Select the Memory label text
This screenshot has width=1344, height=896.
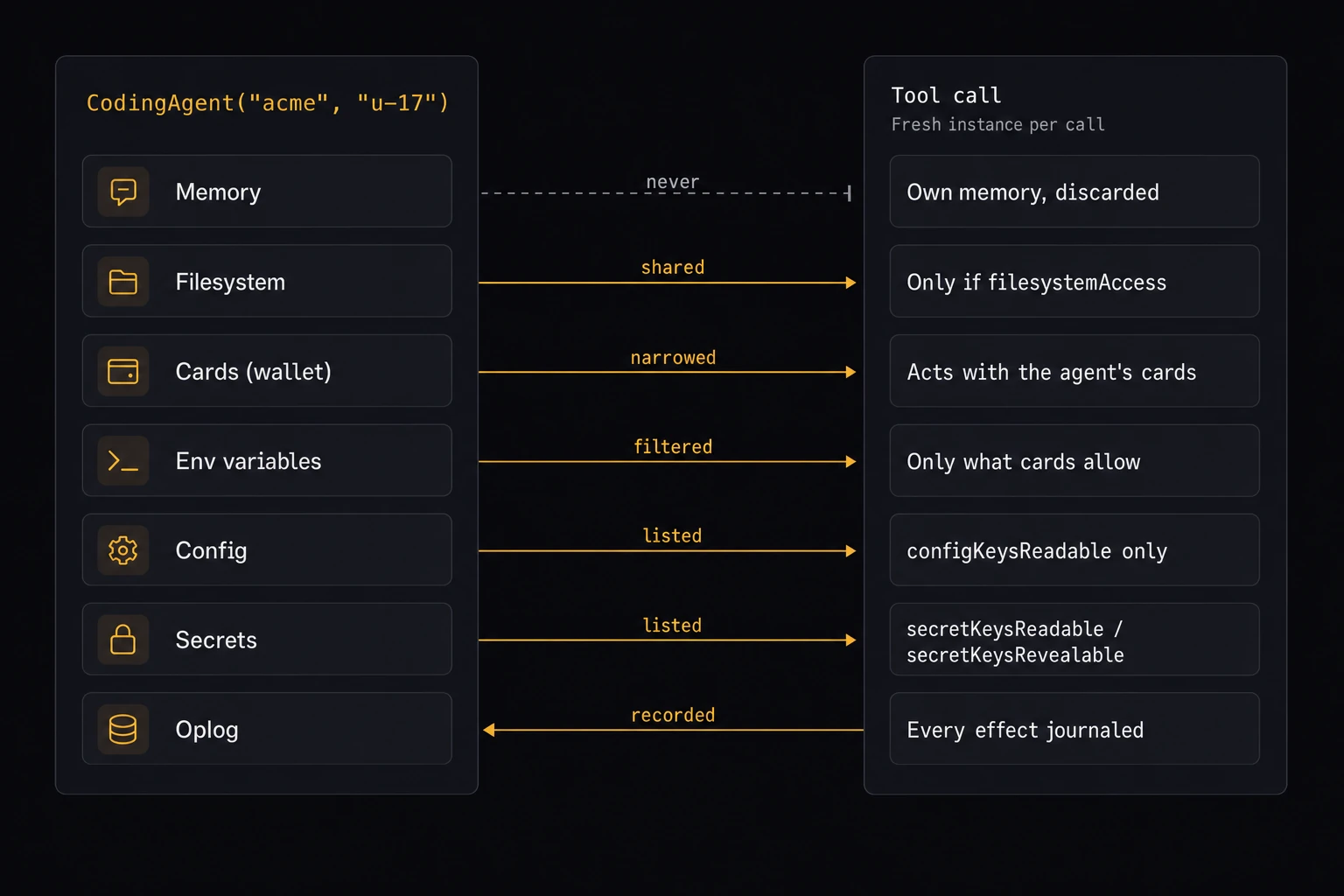pos(218,192)
